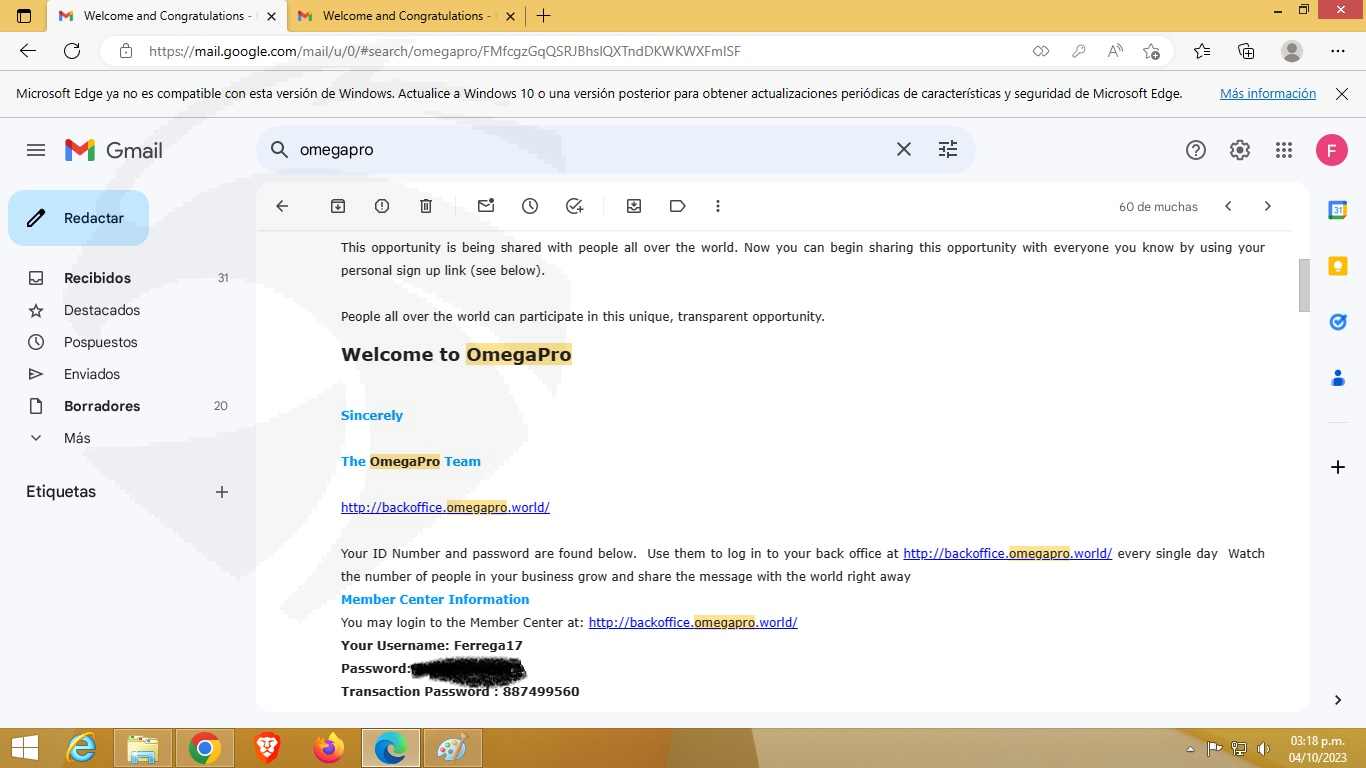The height and width of the screenshot is (768, 1366).
Task: Archive this email
Action: click(x=338, y=206)
